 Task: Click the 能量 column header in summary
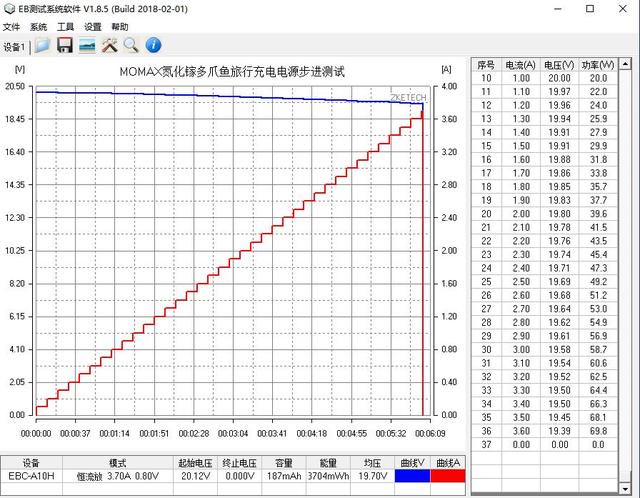click(x=328, y=463)
